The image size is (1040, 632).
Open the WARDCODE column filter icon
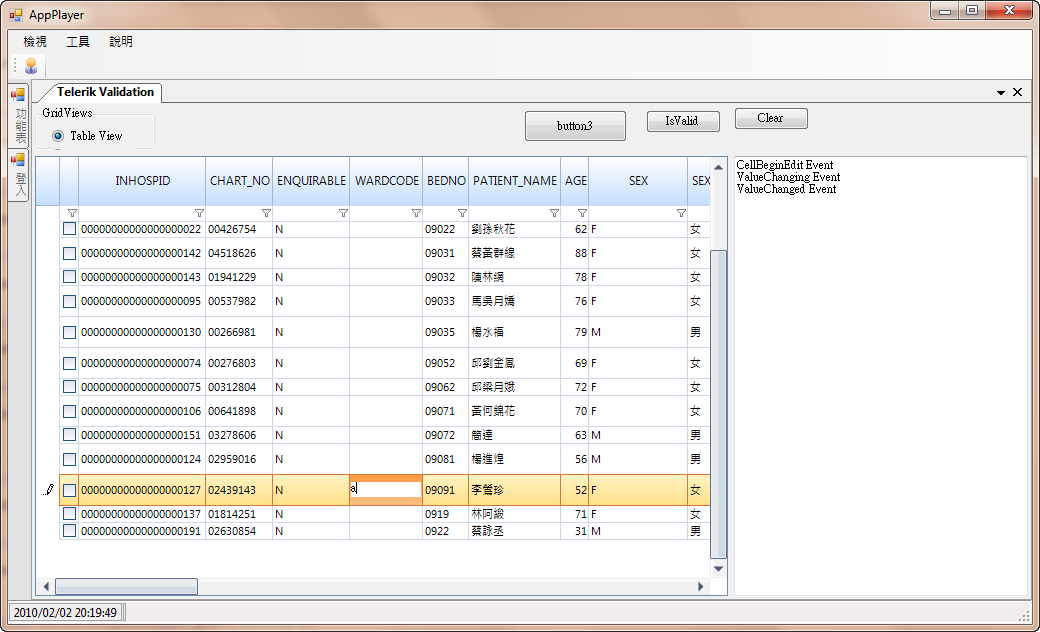coord(416,213)
